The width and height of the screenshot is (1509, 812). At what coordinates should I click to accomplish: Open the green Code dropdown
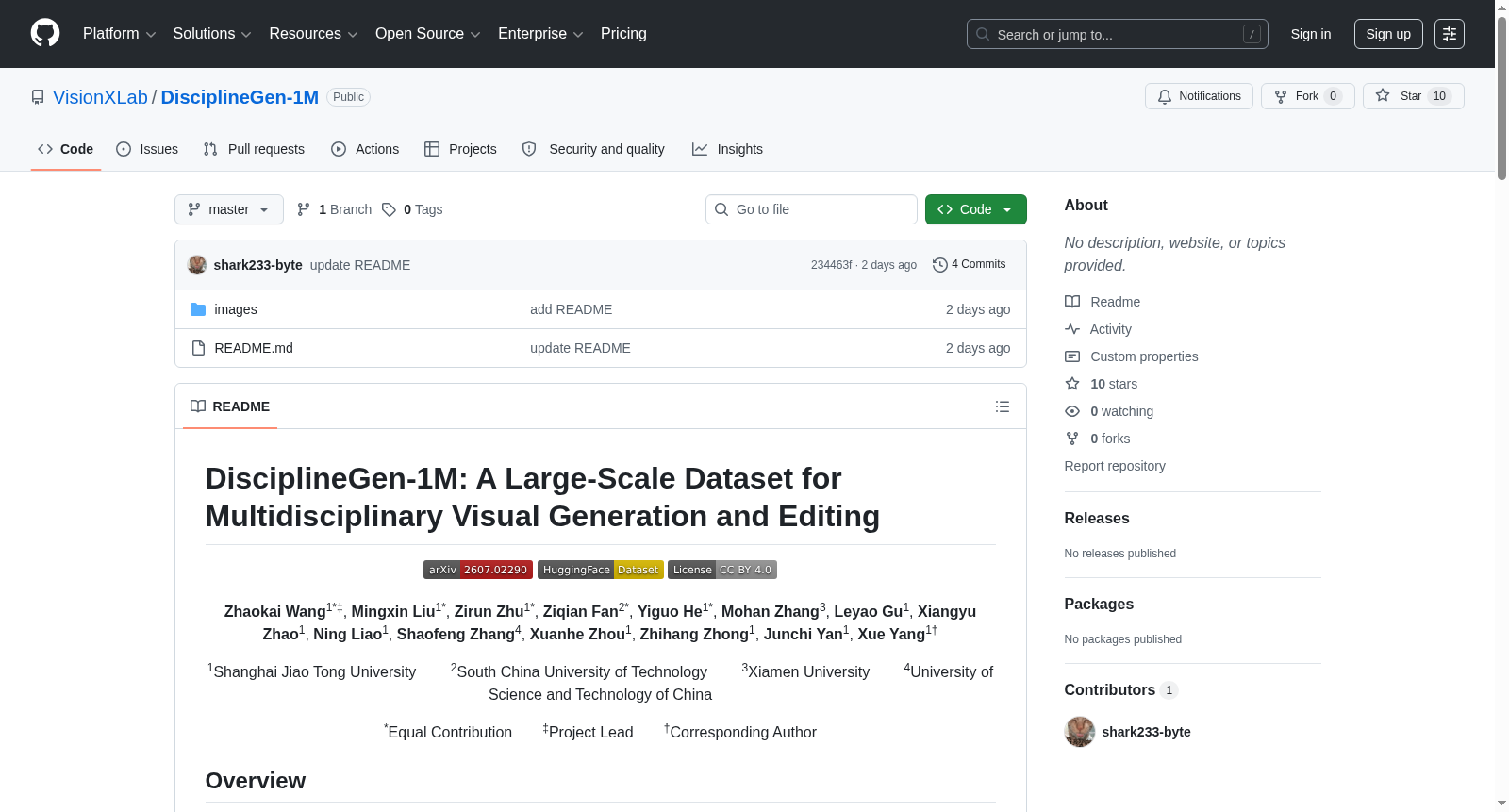pos(976,209)
